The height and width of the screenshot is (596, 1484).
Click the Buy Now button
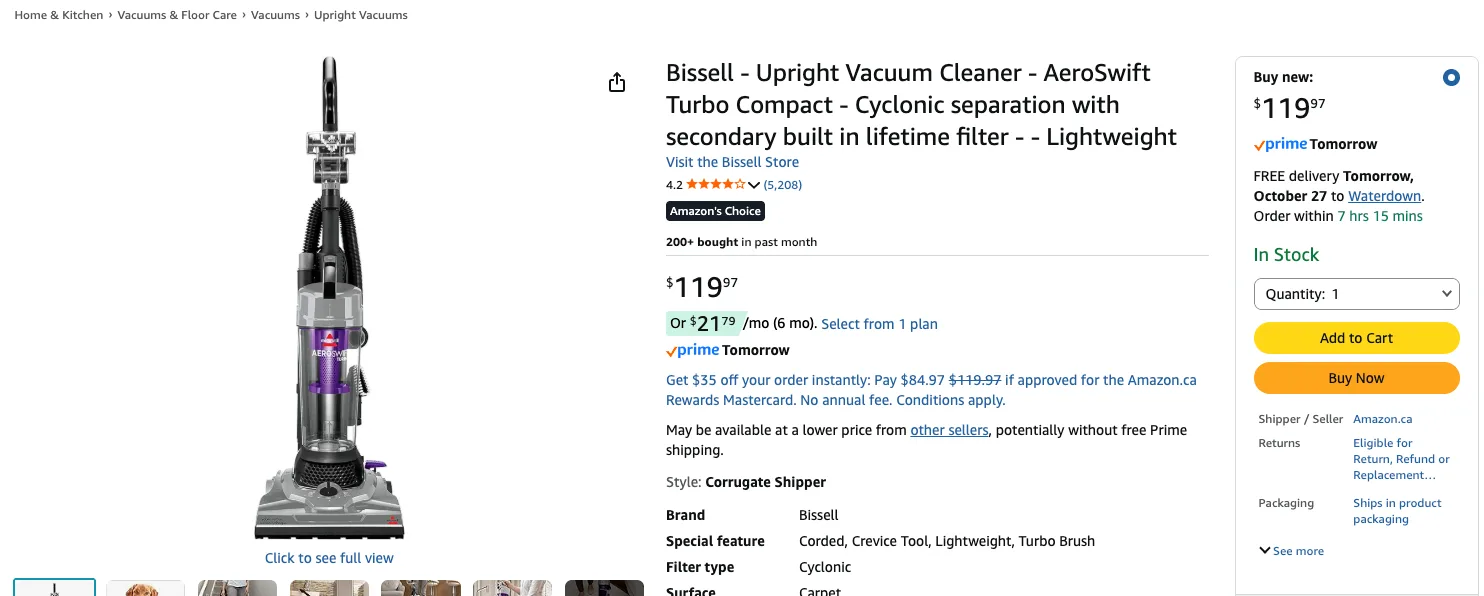tap(1357, 378)
